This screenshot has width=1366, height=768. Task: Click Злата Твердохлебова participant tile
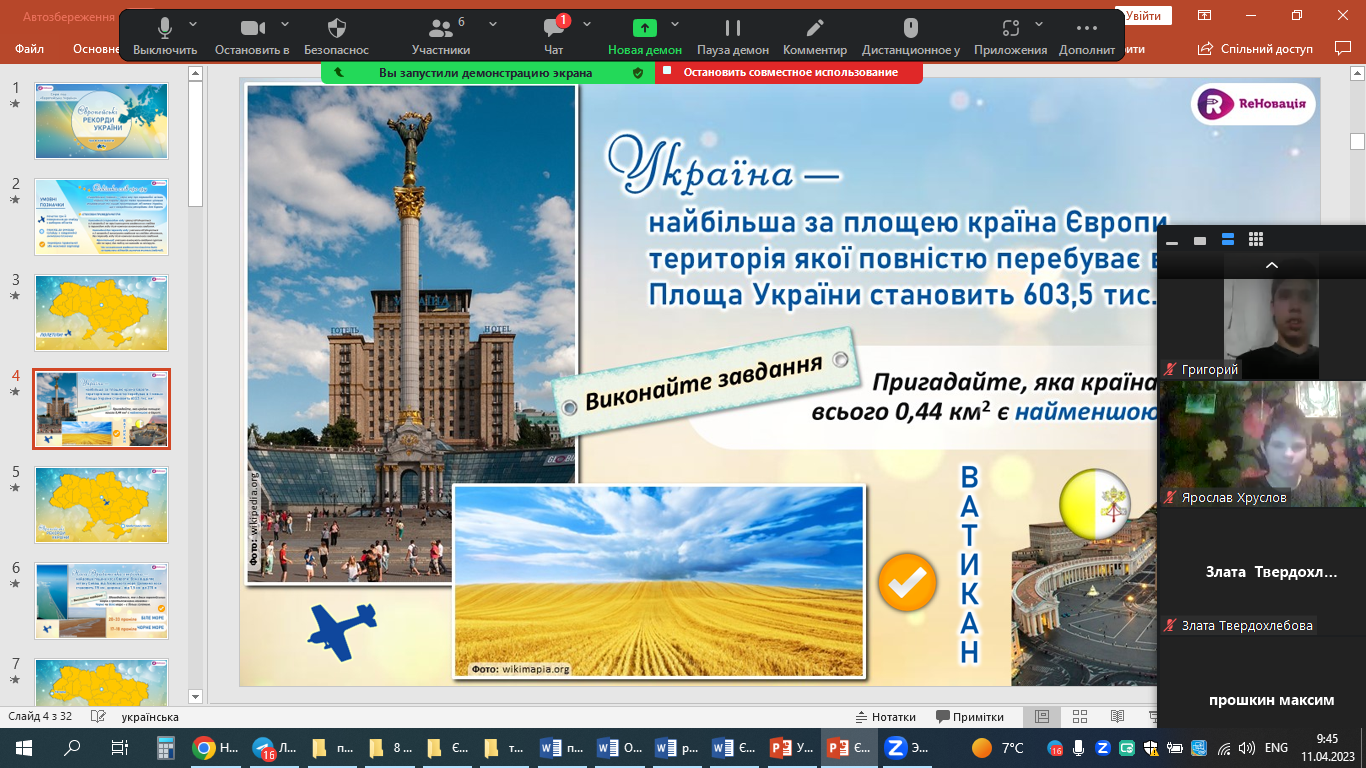click(x=1262, y=572)
